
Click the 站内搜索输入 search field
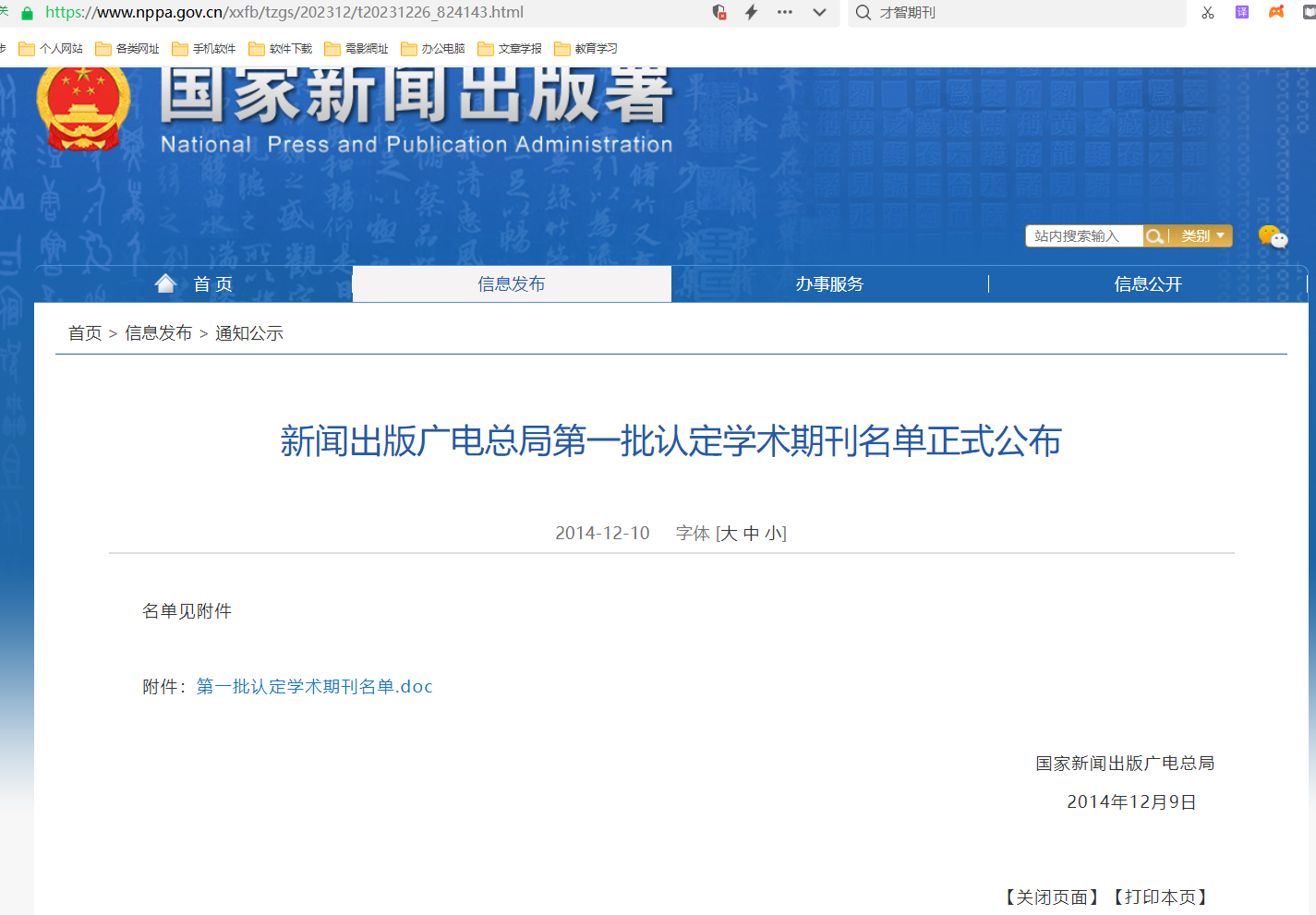[x=1084, y=236]
